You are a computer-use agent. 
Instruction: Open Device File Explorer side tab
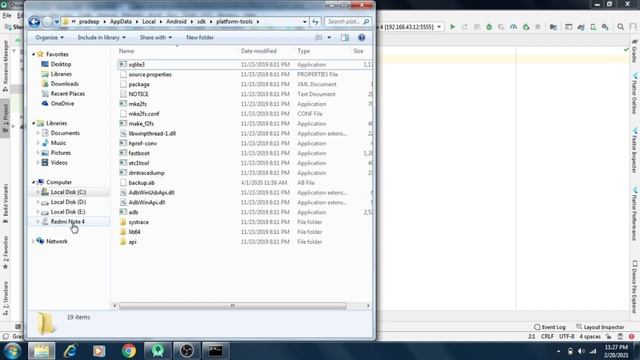click(635, 287)
